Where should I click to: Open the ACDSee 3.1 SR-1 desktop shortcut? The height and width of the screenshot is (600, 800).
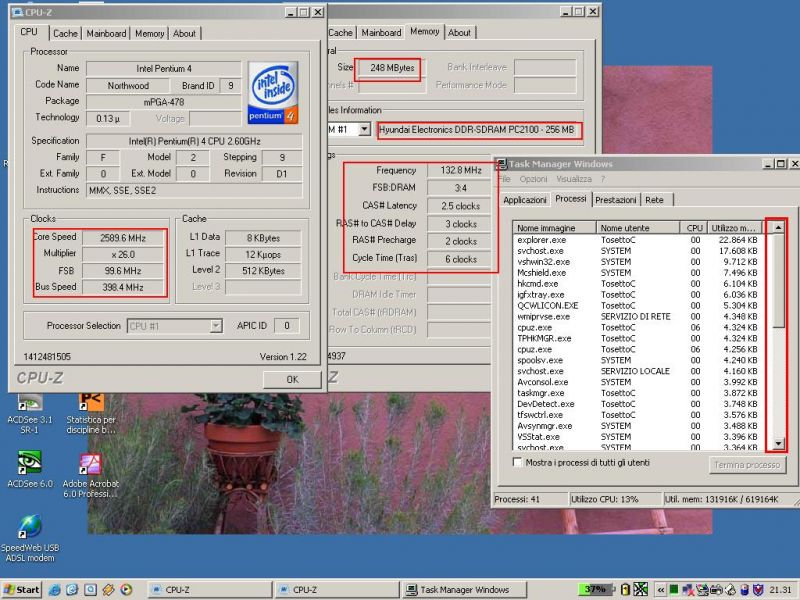pos(30,413)
